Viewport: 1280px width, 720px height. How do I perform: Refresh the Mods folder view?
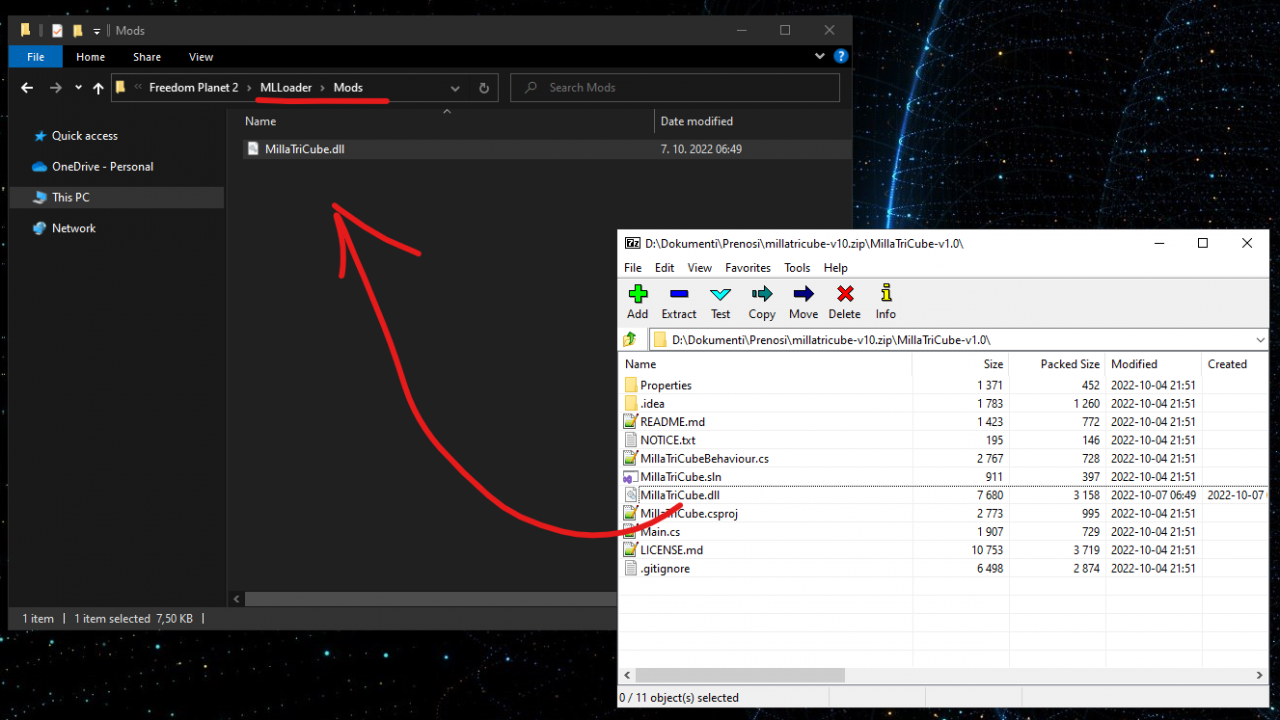click(x=484, y=88)
